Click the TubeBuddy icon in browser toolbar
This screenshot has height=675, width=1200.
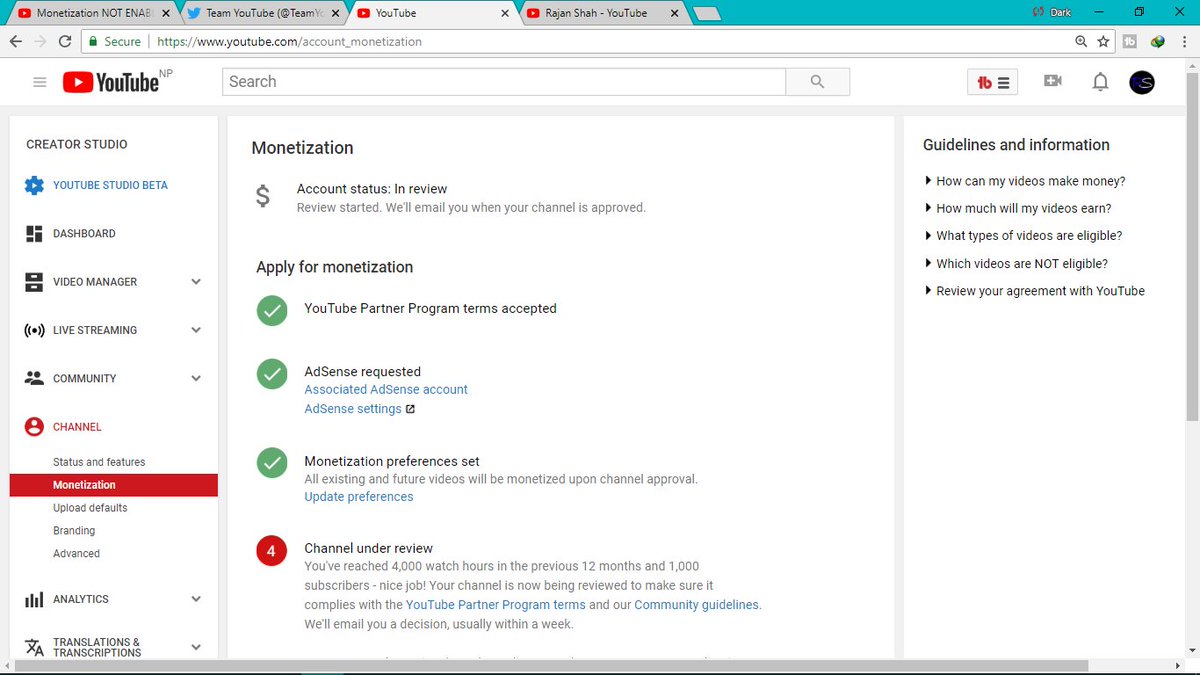(1130, 42)
